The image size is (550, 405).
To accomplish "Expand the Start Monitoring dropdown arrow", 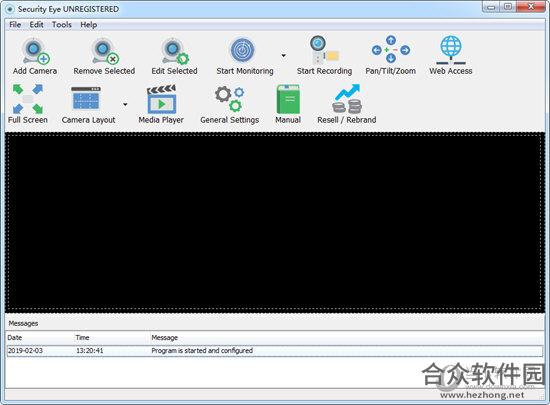I will coord(283,55).
